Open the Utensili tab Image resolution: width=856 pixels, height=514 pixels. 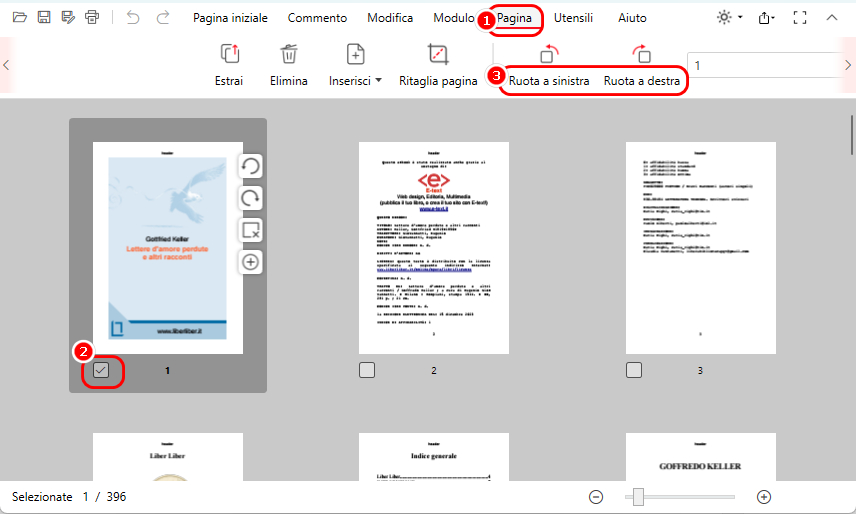click(573, 18)
